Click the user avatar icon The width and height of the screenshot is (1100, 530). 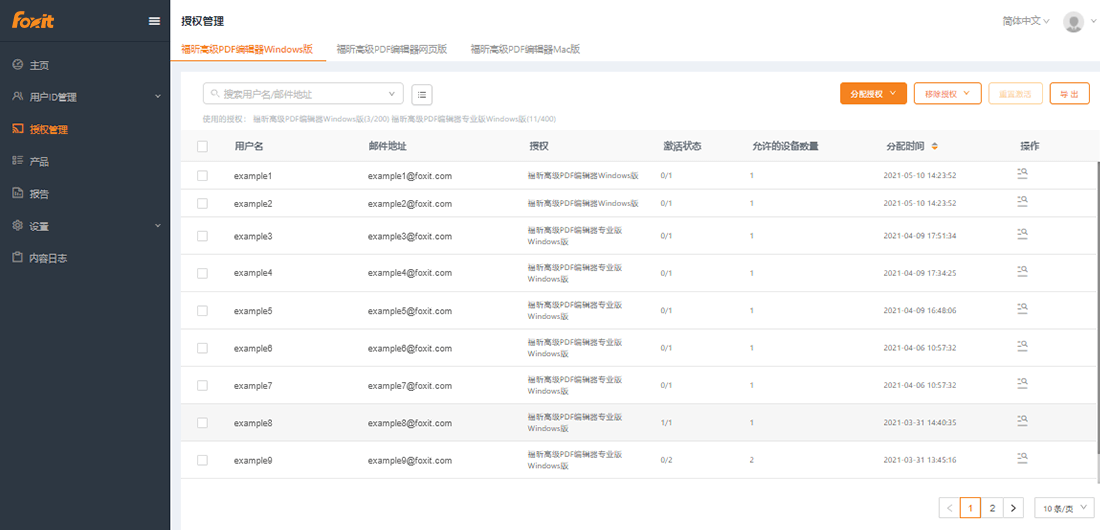(1073, 22)
